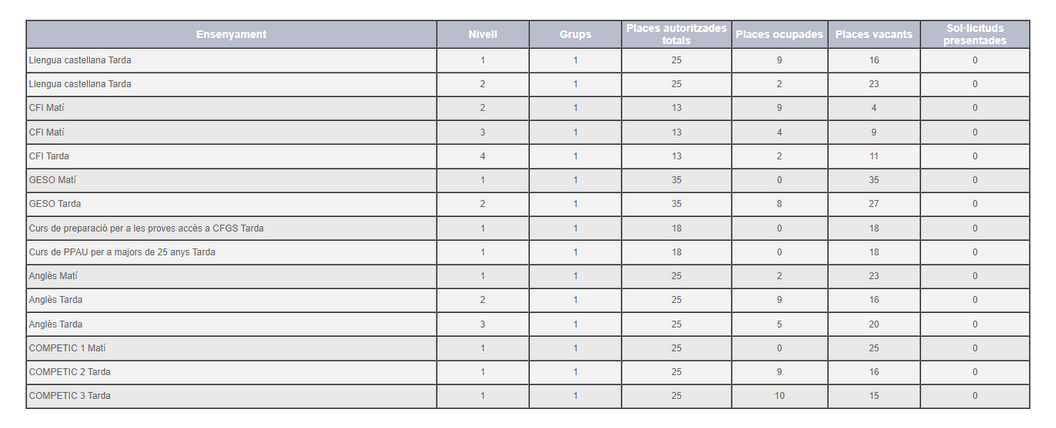Click the Ensenyament column header
The width and height of the screenshot is (1056, 428).
(231, 35)
